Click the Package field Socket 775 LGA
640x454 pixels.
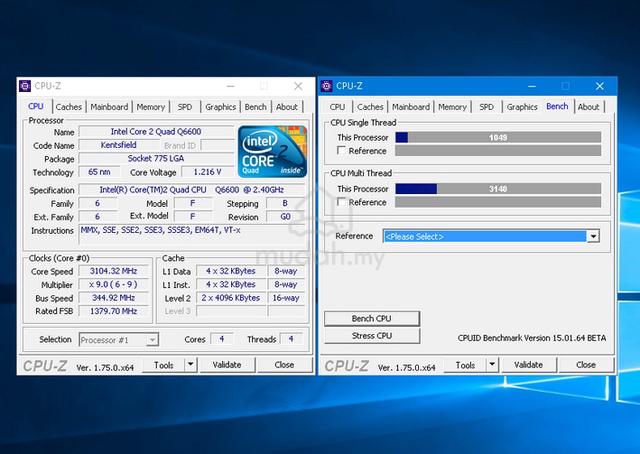(x=156, y=158)
